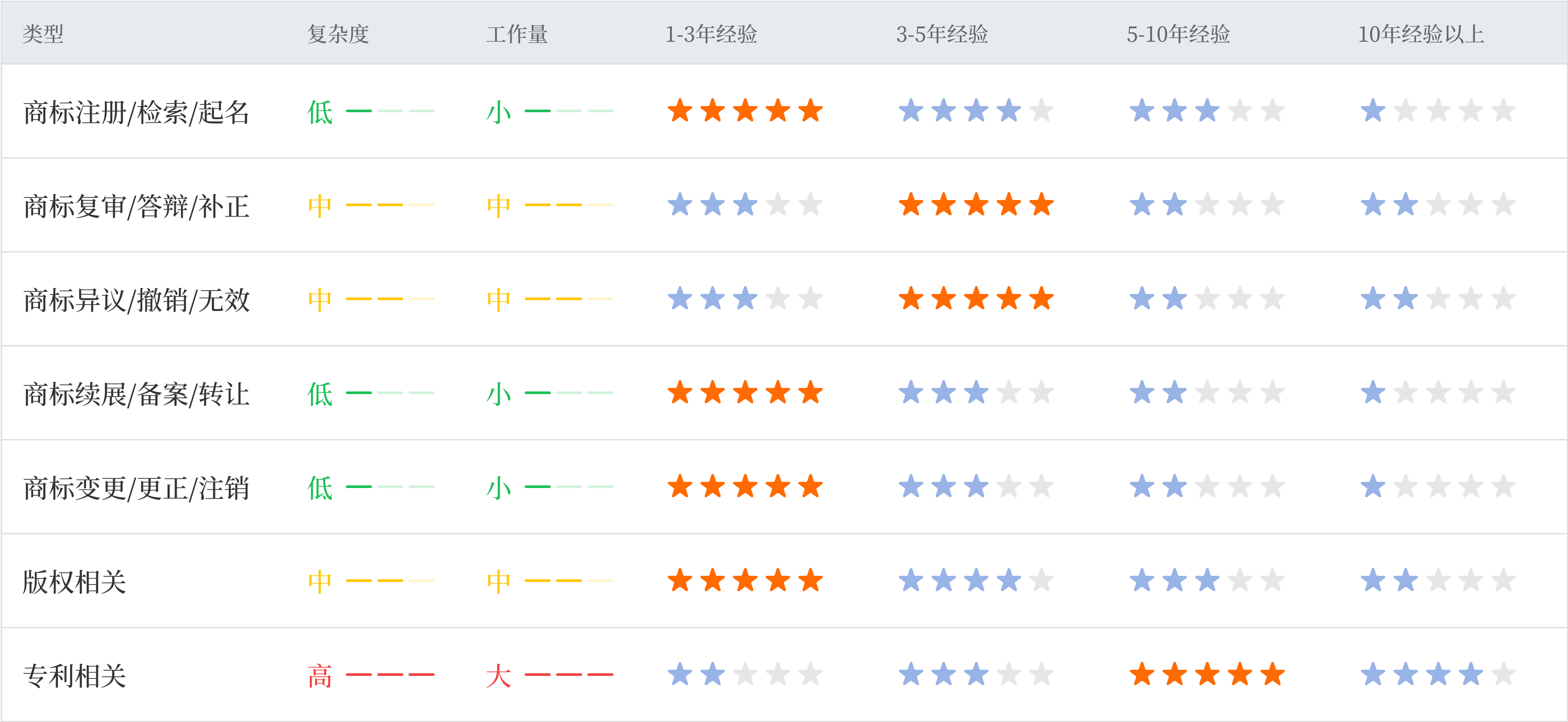Click 高 complexity label in 专利相关 row

coord(320,676)
